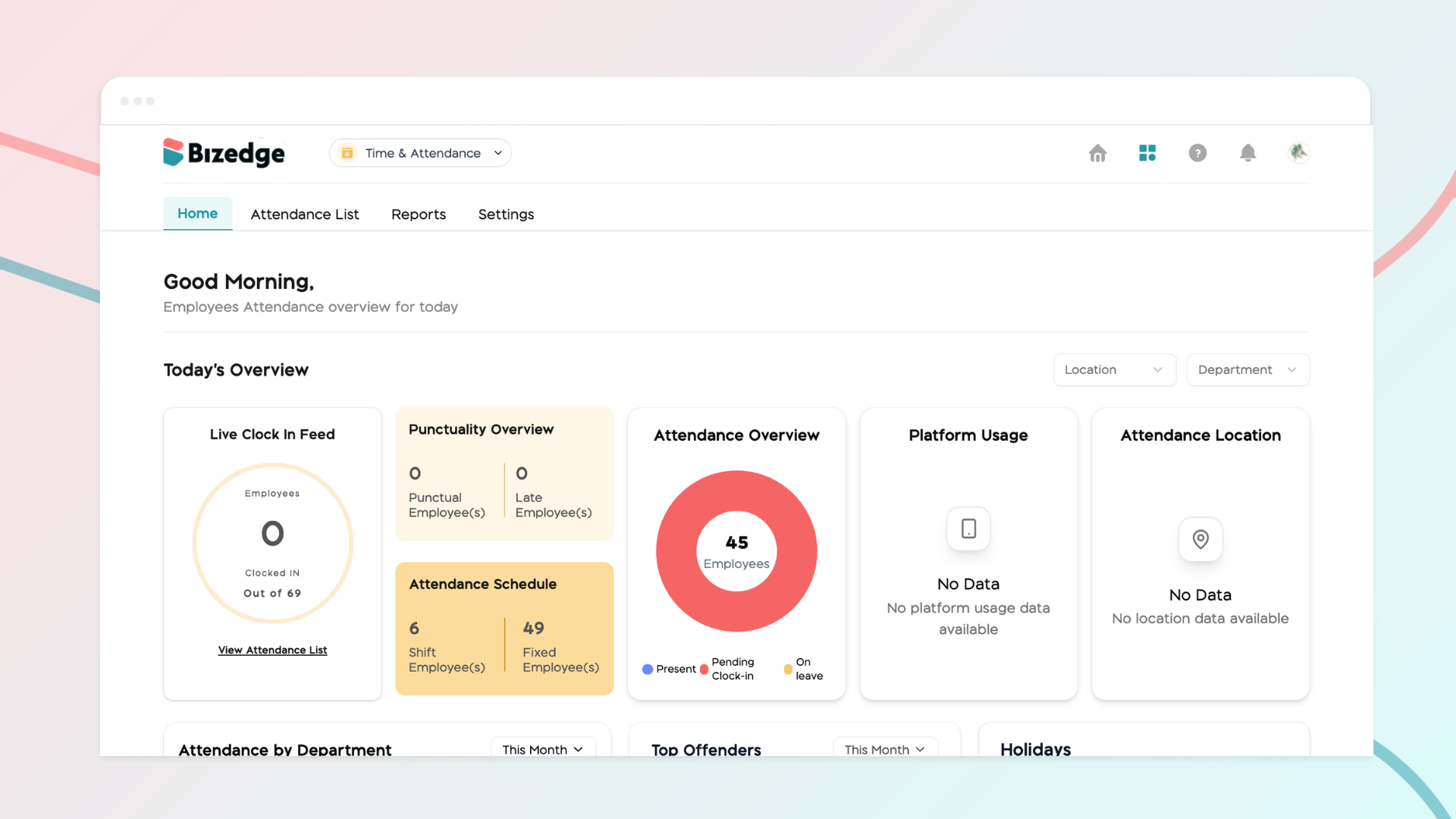The image size is (1456, 819).
Task: Click the Bizedge logo
Action: pos(224,152)
